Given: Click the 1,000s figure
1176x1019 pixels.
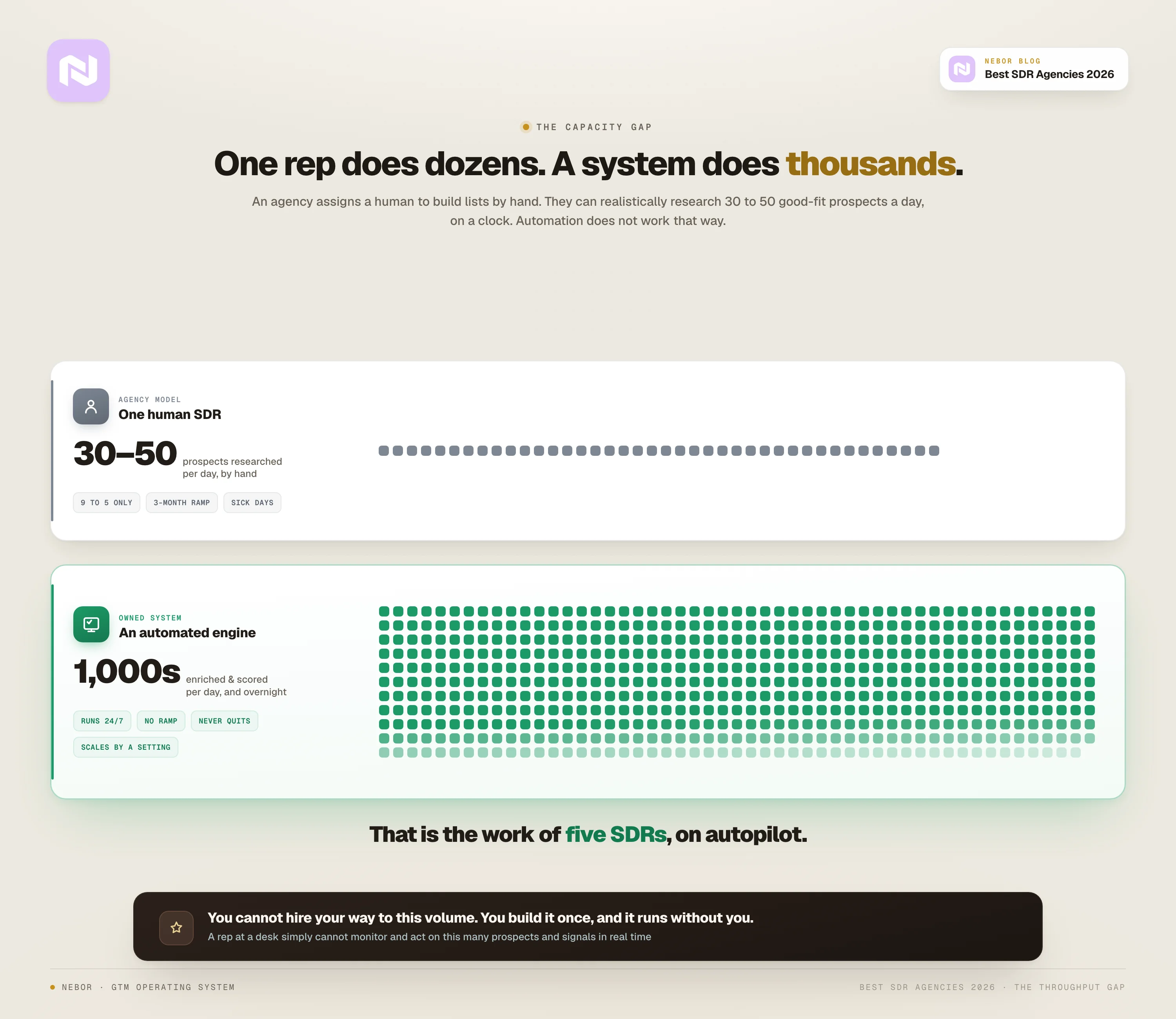Looking at the screenshot, I should point(127,672).
